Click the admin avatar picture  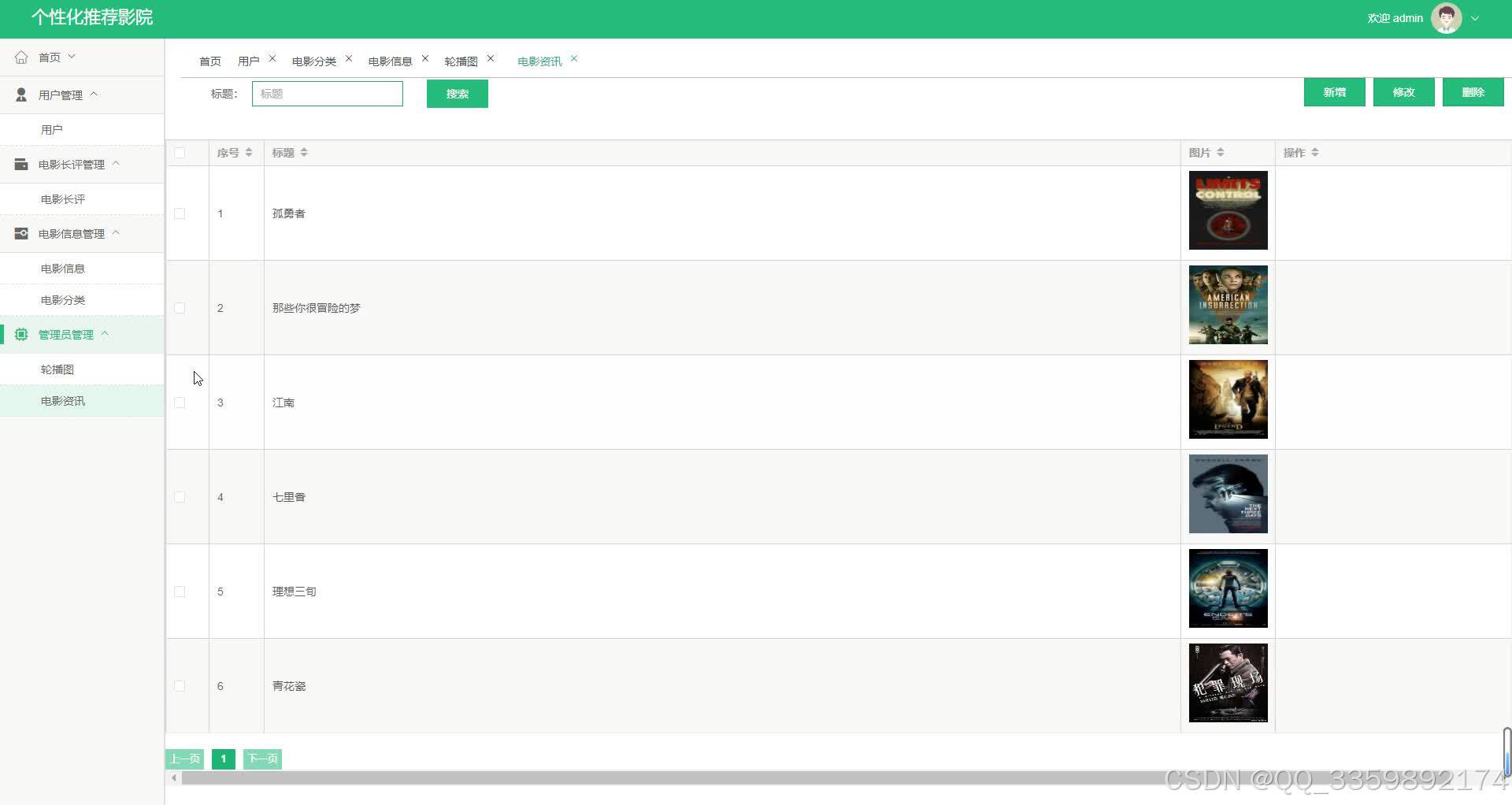tap(1446, 18)
